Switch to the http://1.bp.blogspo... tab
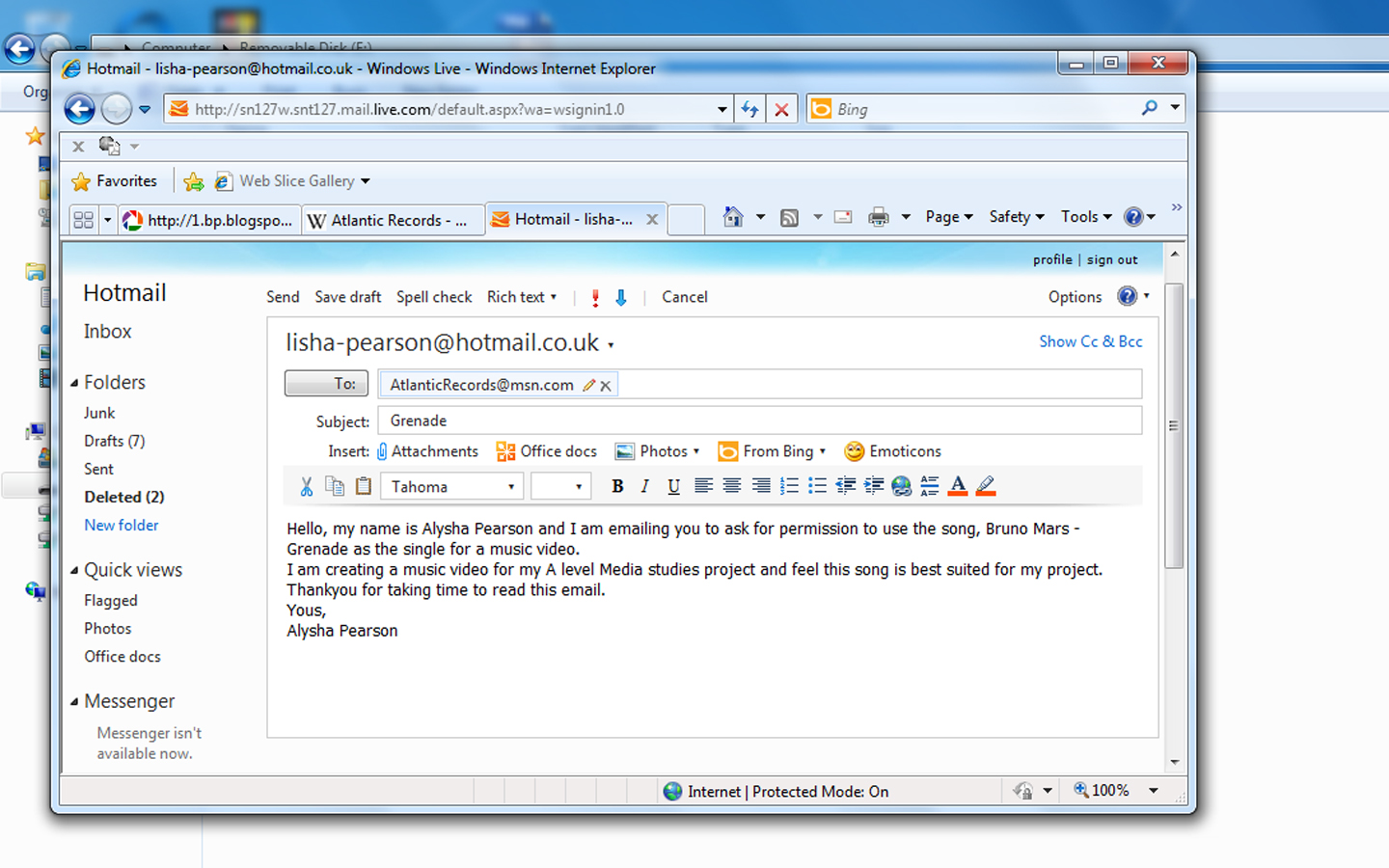This screenshot has width=1389, height=868. pos(210,220)
